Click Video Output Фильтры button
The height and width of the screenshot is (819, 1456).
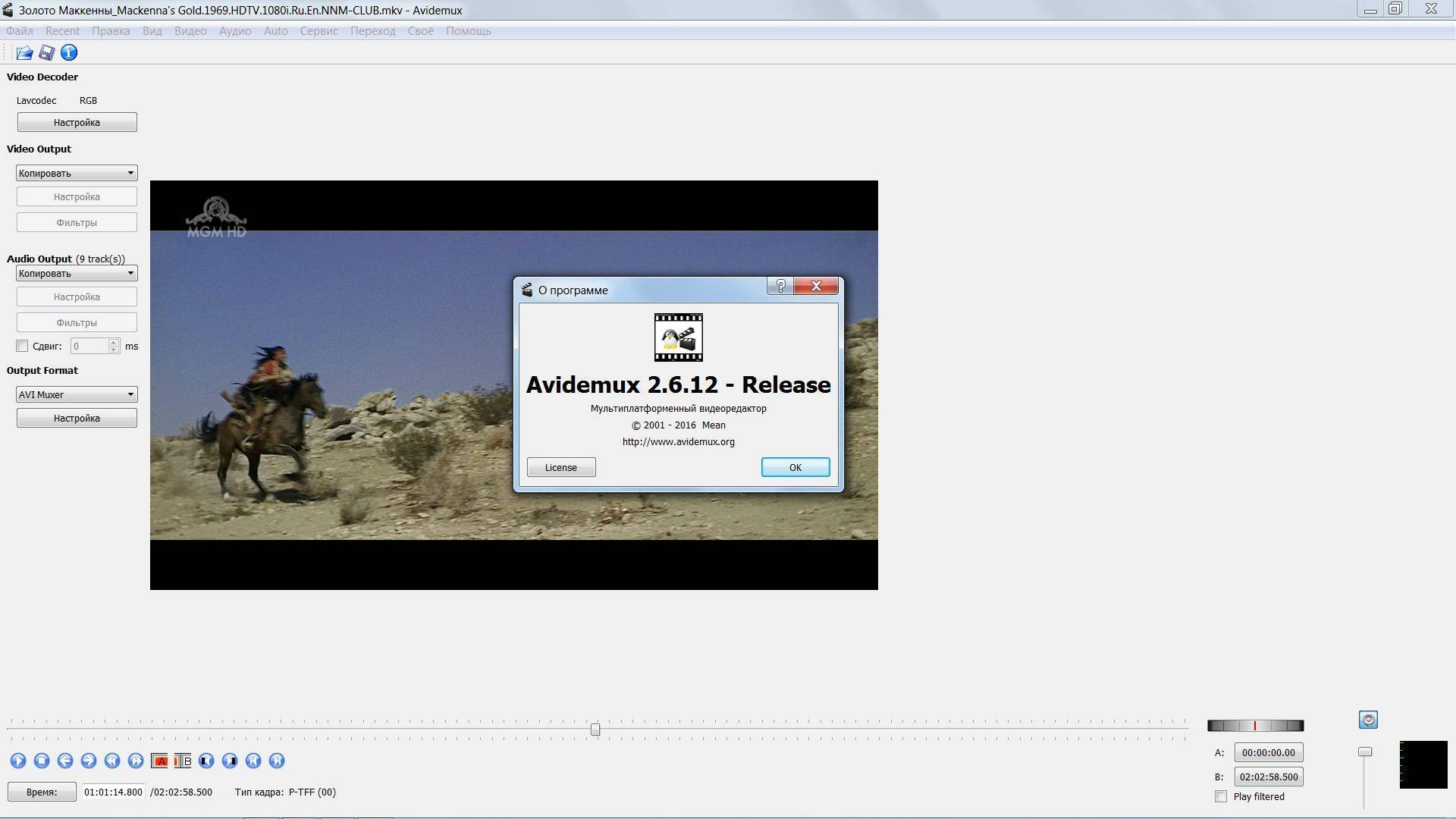click(77, 222)
